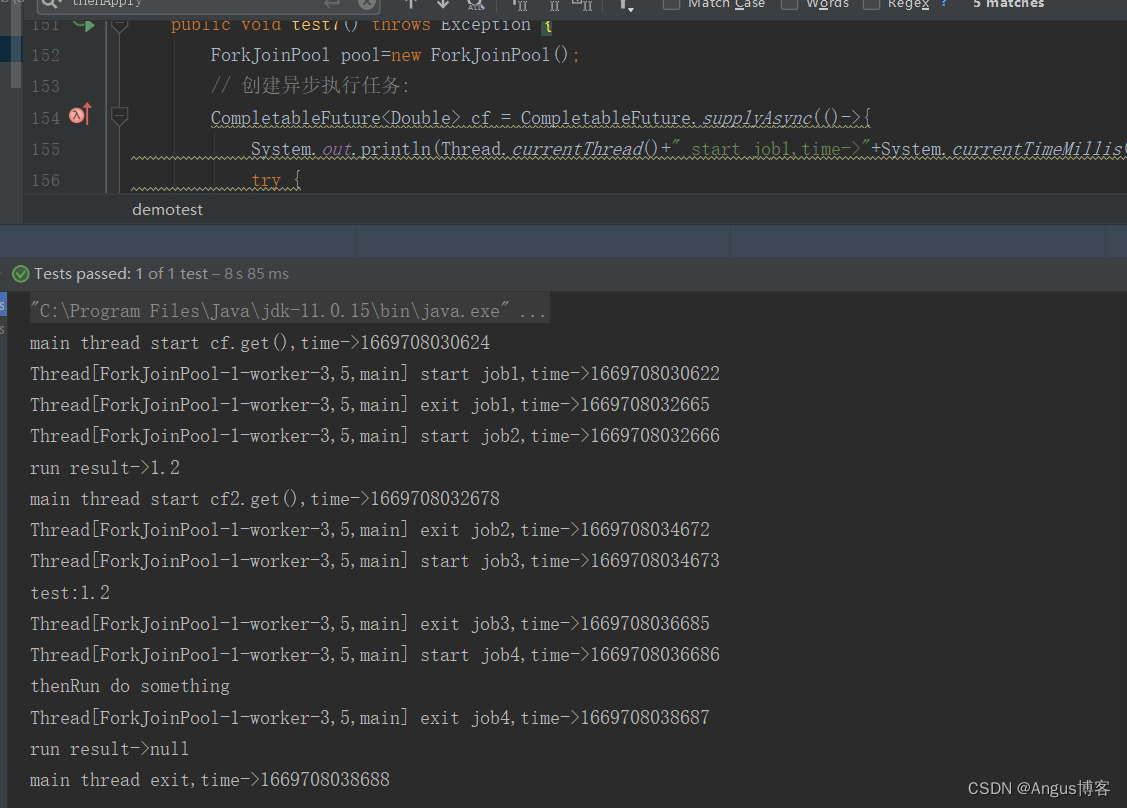Click the 'try {' statement on line 156
This screenshot has width=1127, height=808.
pyautogui.click(x=276, y=180)
